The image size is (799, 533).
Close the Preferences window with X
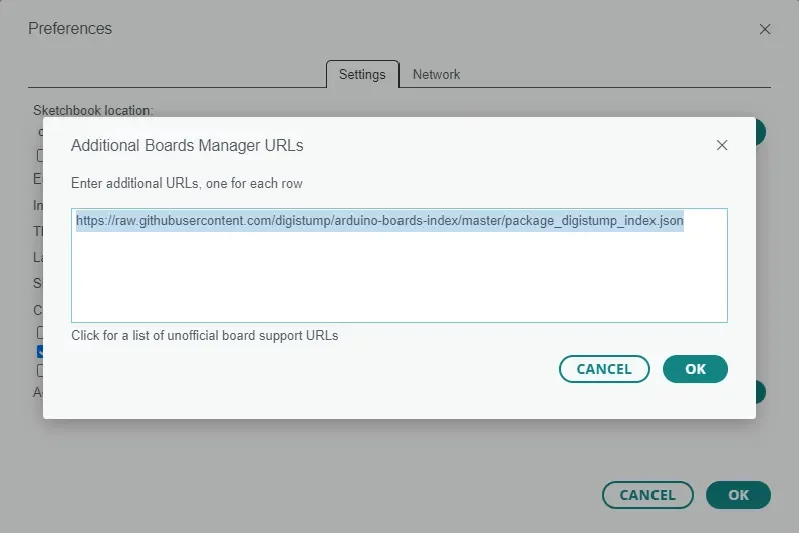click(x=764, y=30)
